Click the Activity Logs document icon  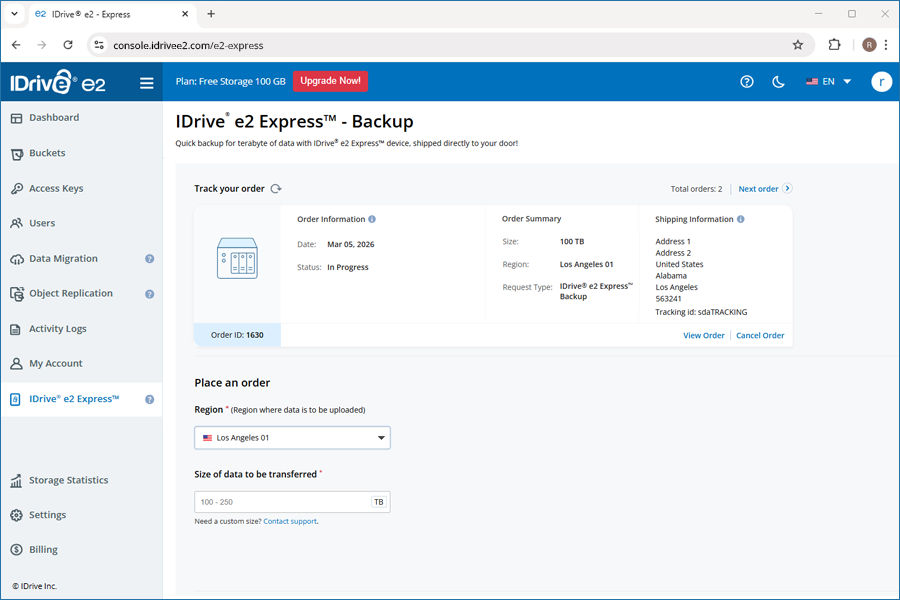click(16, 330)
